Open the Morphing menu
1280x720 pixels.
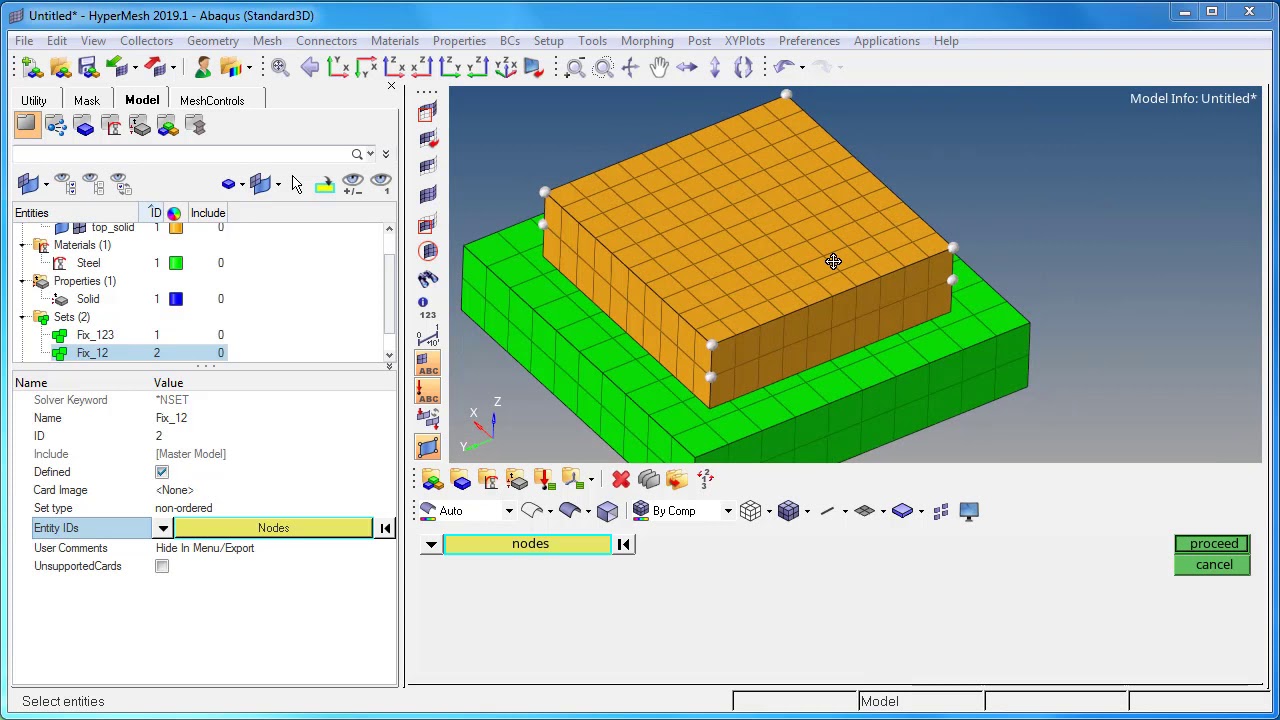(x=647, y=41)
